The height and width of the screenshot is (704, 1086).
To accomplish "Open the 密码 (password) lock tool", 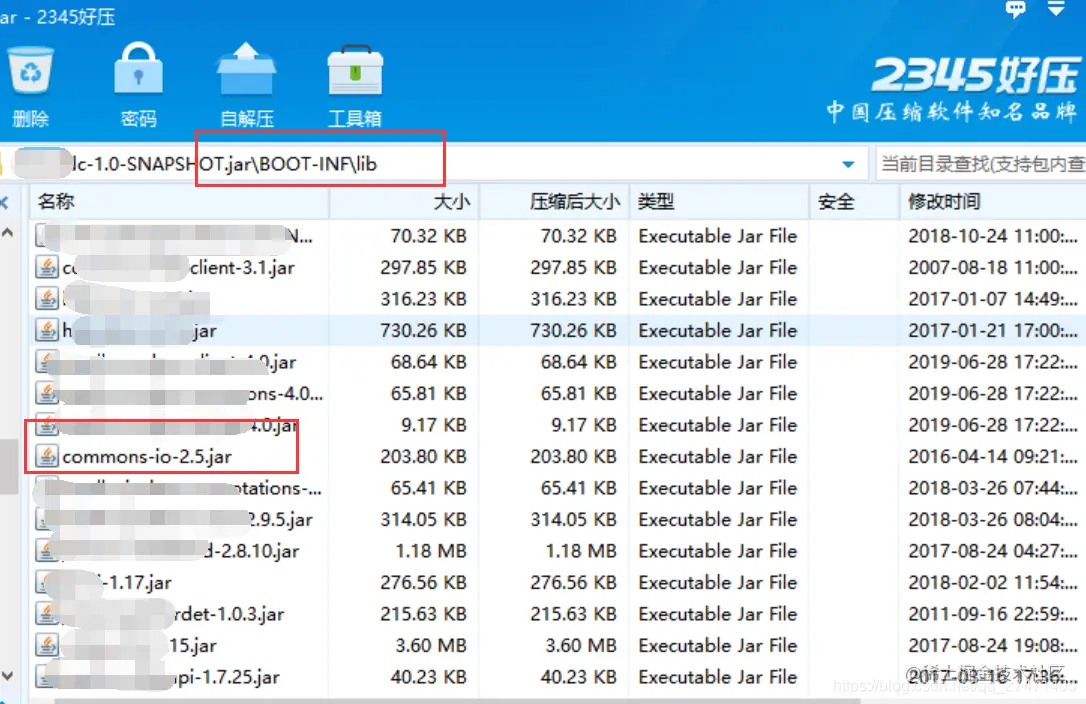I will pyautogui.click(x=139, y=69).
